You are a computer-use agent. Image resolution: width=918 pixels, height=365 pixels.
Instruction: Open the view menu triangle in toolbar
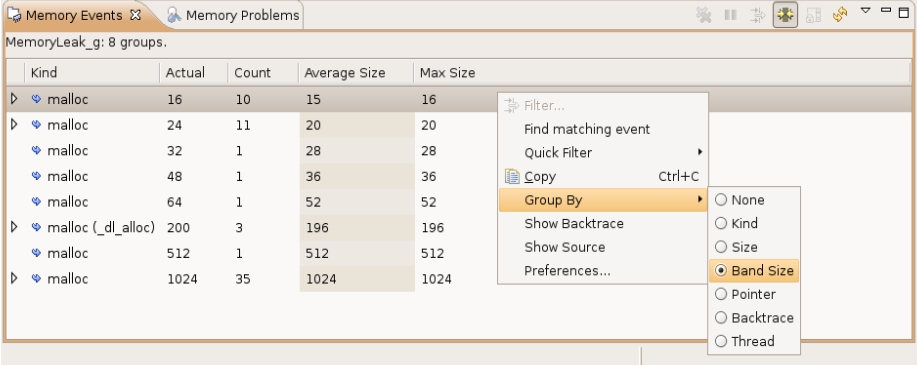click(866, 10)
